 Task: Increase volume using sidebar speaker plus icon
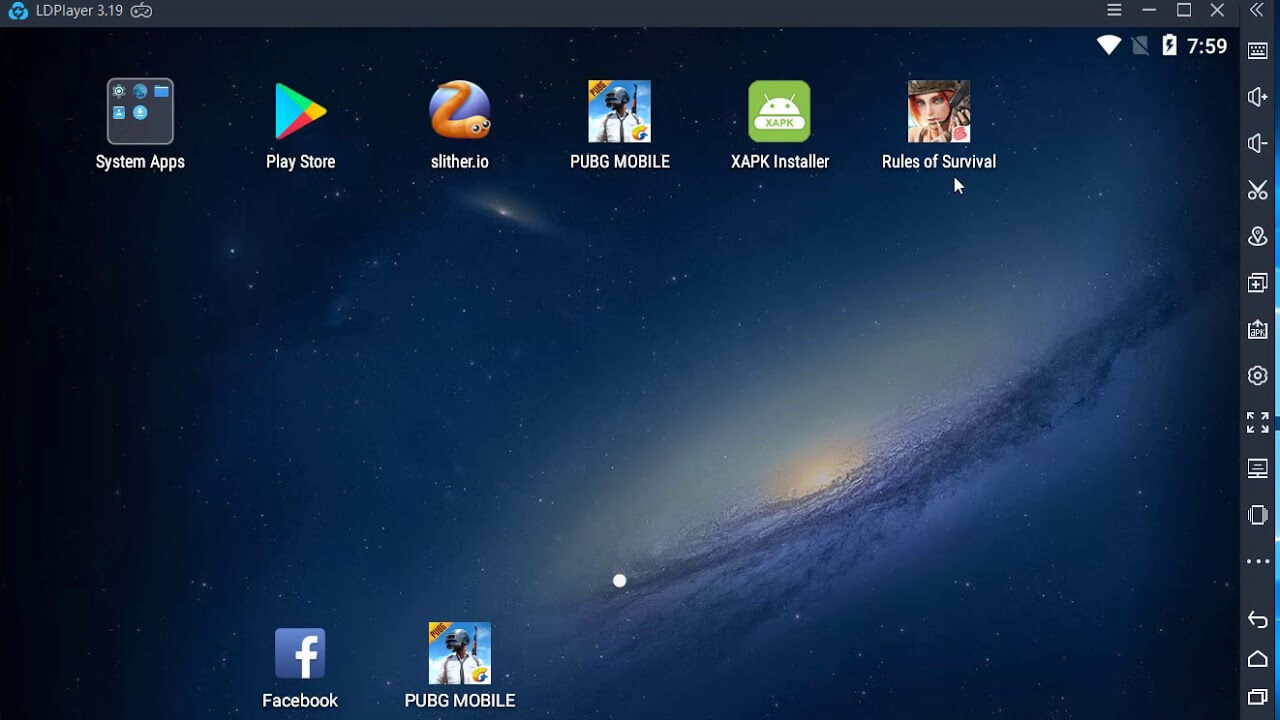1258,97
